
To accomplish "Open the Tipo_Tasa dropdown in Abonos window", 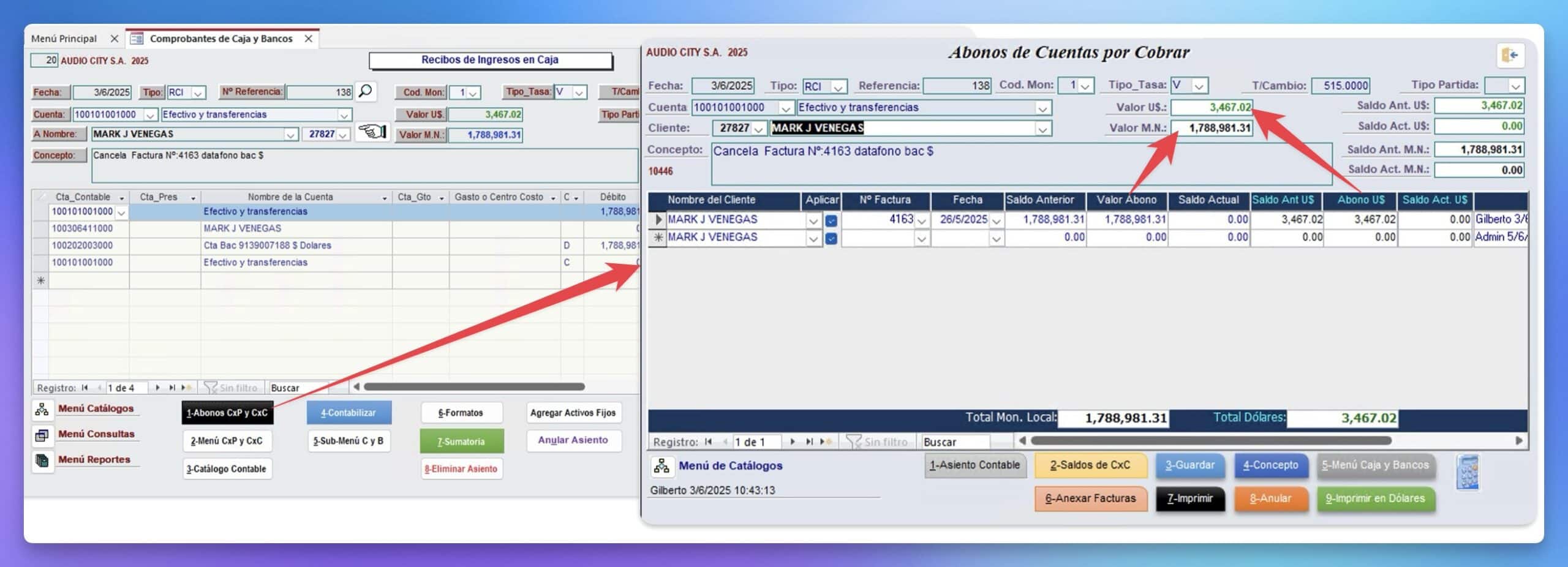I will (1199, 86).
